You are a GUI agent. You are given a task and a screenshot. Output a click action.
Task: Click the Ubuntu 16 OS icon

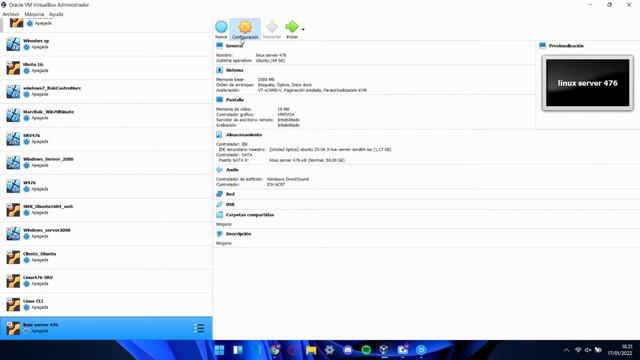point(13,68)
